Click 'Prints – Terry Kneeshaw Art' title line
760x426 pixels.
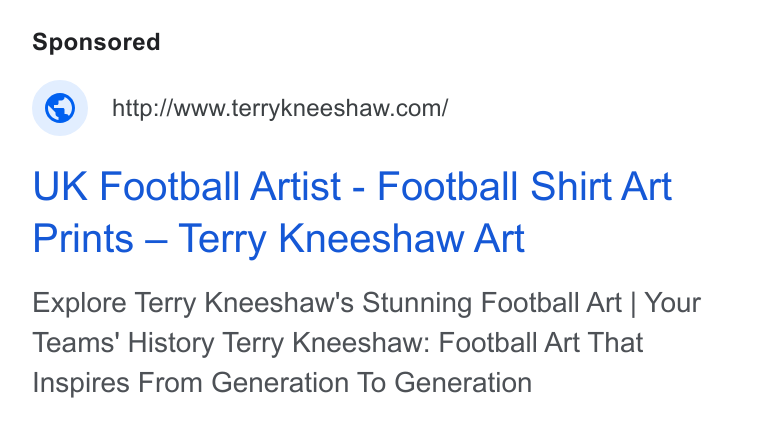click(x=279, y=238)
